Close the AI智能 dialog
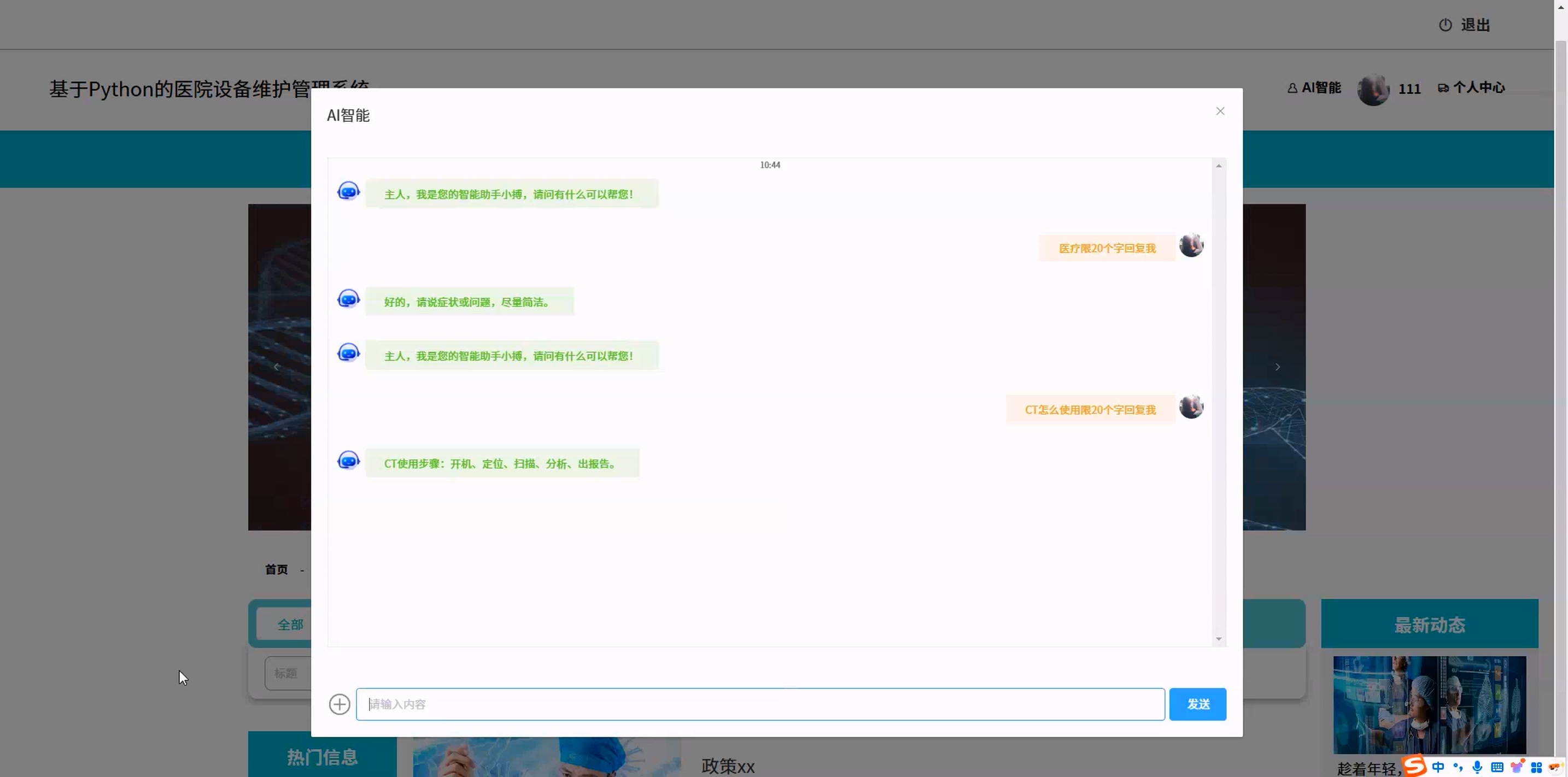1568x777 pixels. [x=1220, y=111]
